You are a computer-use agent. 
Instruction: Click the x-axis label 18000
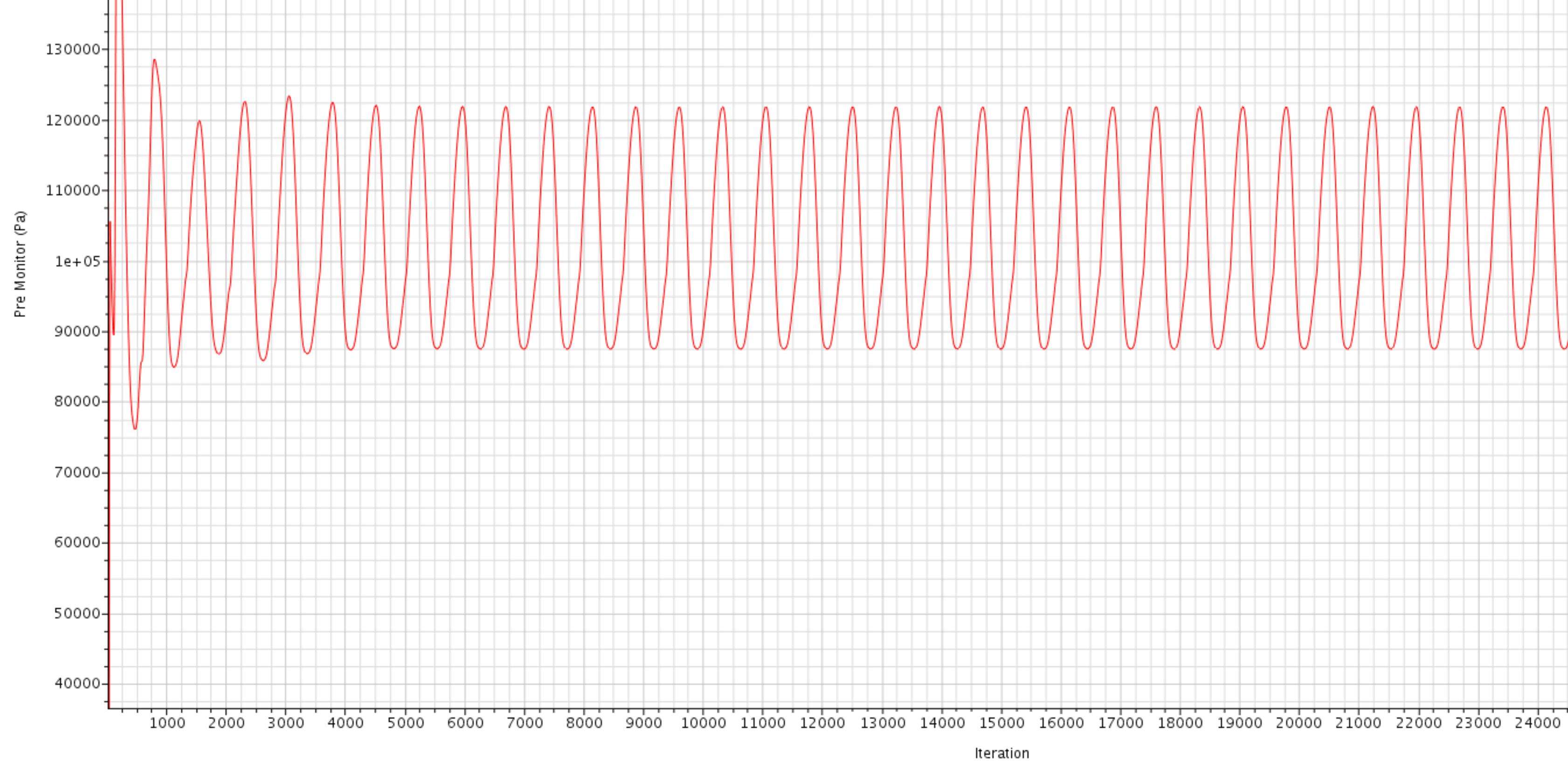1180,724
